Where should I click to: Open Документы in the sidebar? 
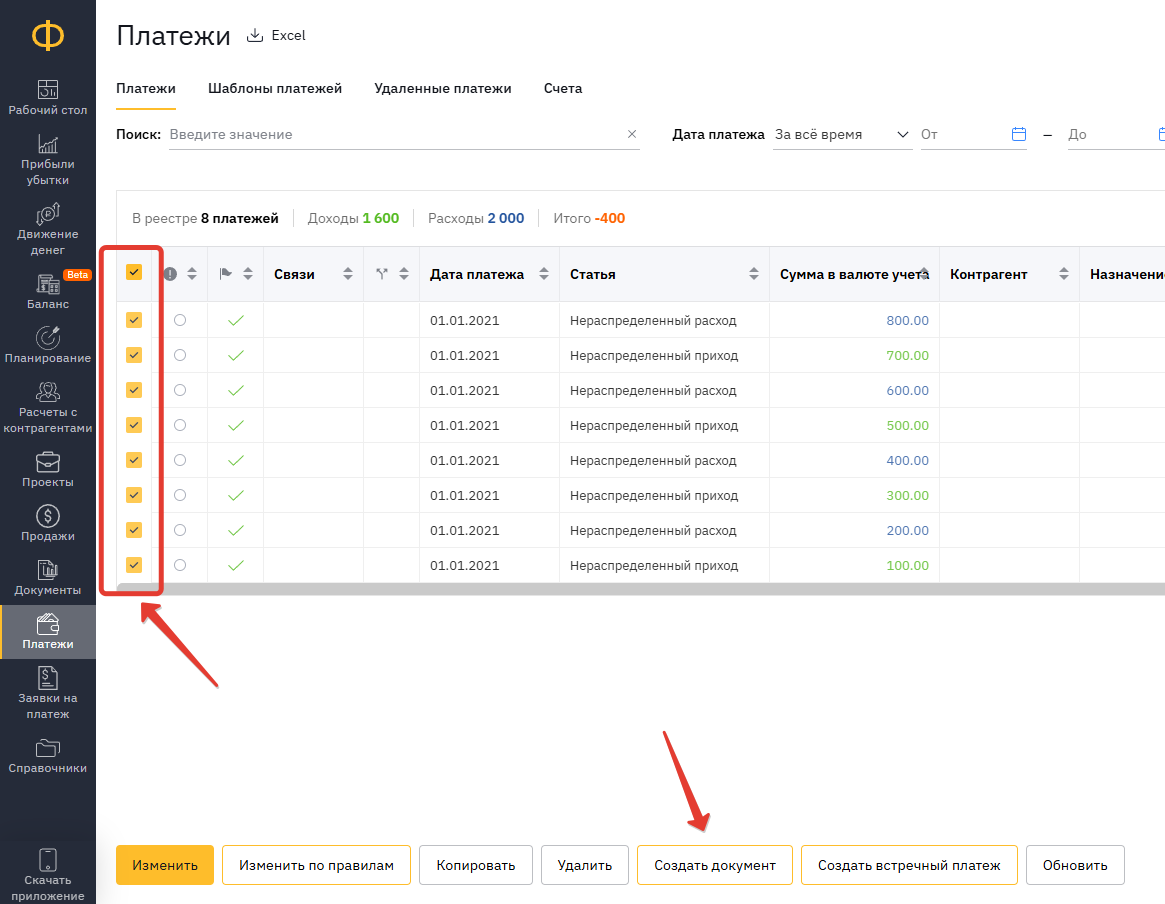pyautogui.click(x=48, y=578)
